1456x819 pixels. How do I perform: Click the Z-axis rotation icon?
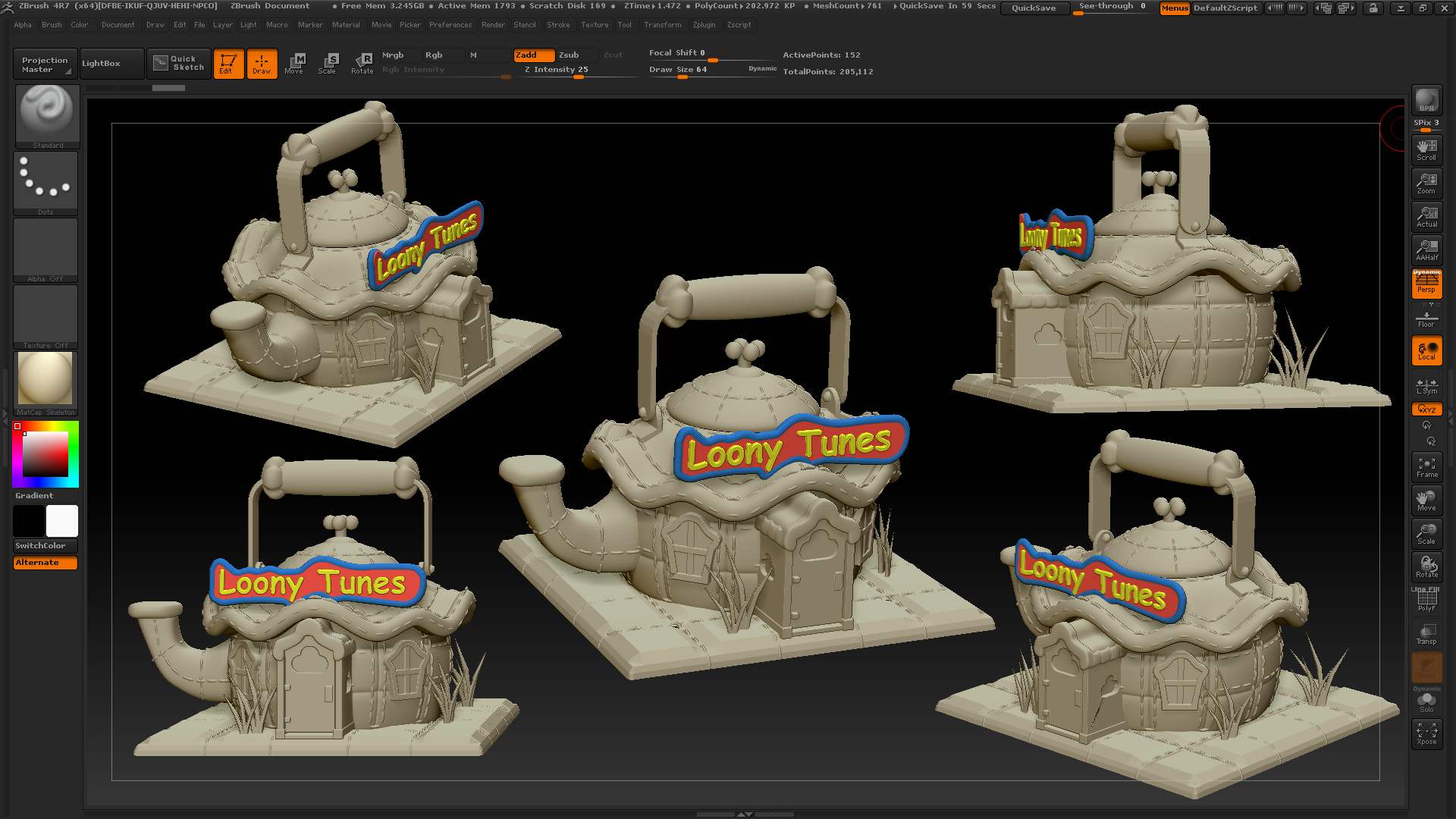1431,441
